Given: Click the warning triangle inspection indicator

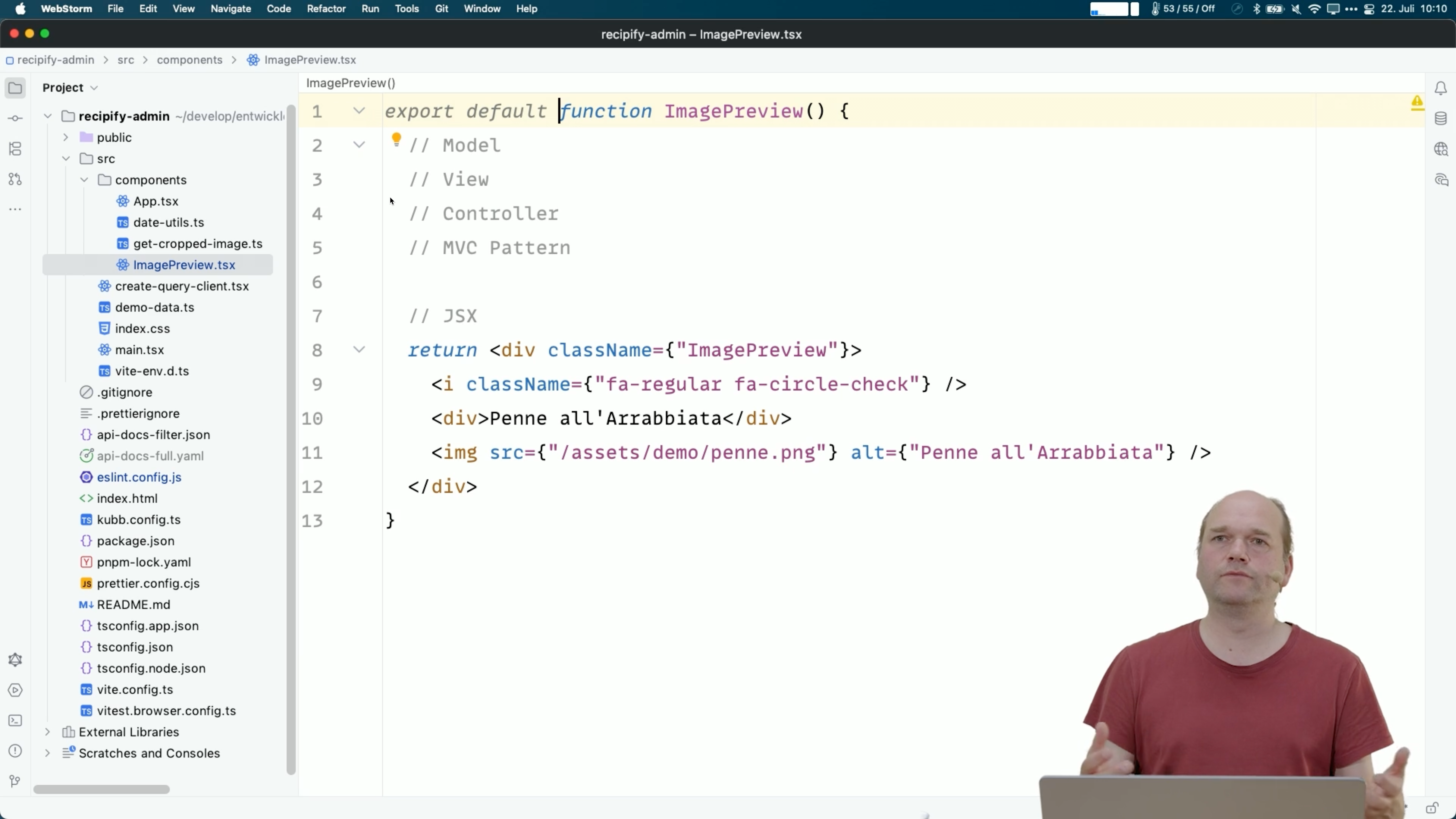Looking at the screenshot, I should click(1417, 102).
